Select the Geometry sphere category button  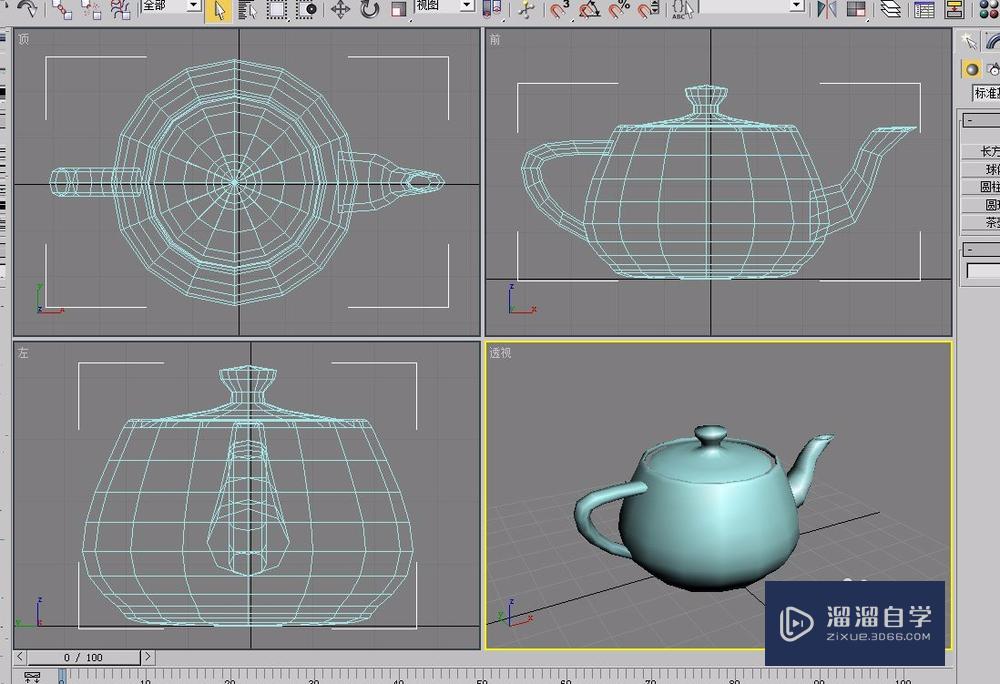pos(971,69)
